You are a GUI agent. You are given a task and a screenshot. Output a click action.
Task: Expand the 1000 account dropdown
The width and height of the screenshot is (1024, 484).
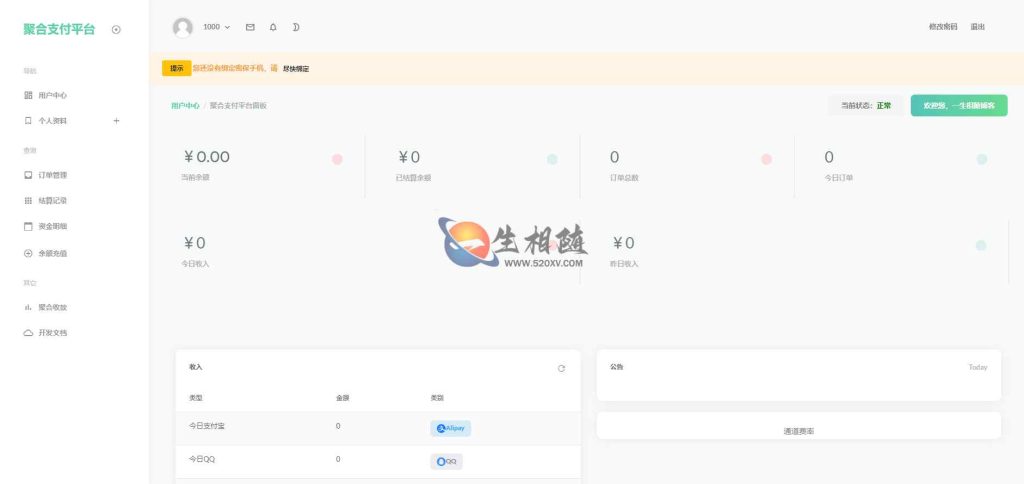click(x=217, y=27)
